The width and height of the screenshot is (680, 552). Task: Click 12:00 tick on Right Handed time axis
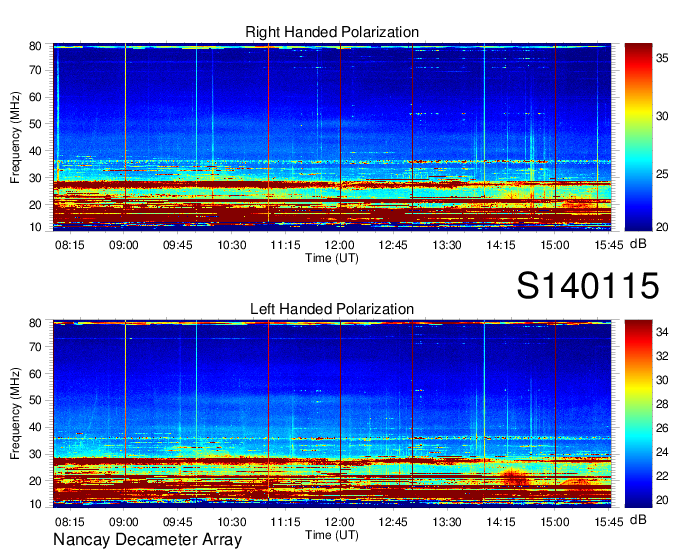coord(340,245)
